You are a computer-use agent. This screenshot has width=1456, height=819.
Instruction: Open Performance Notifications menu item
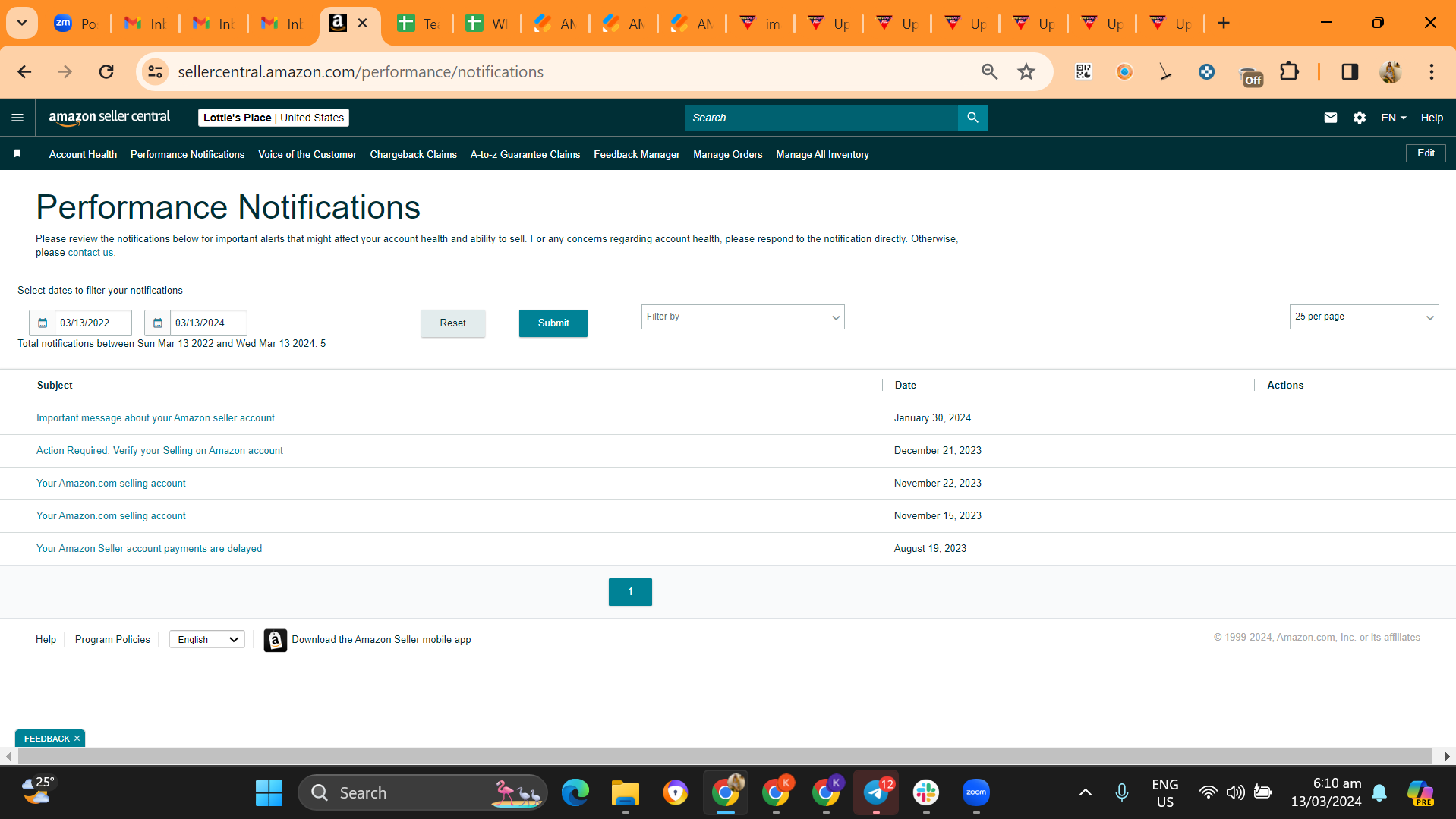[188, 155]
